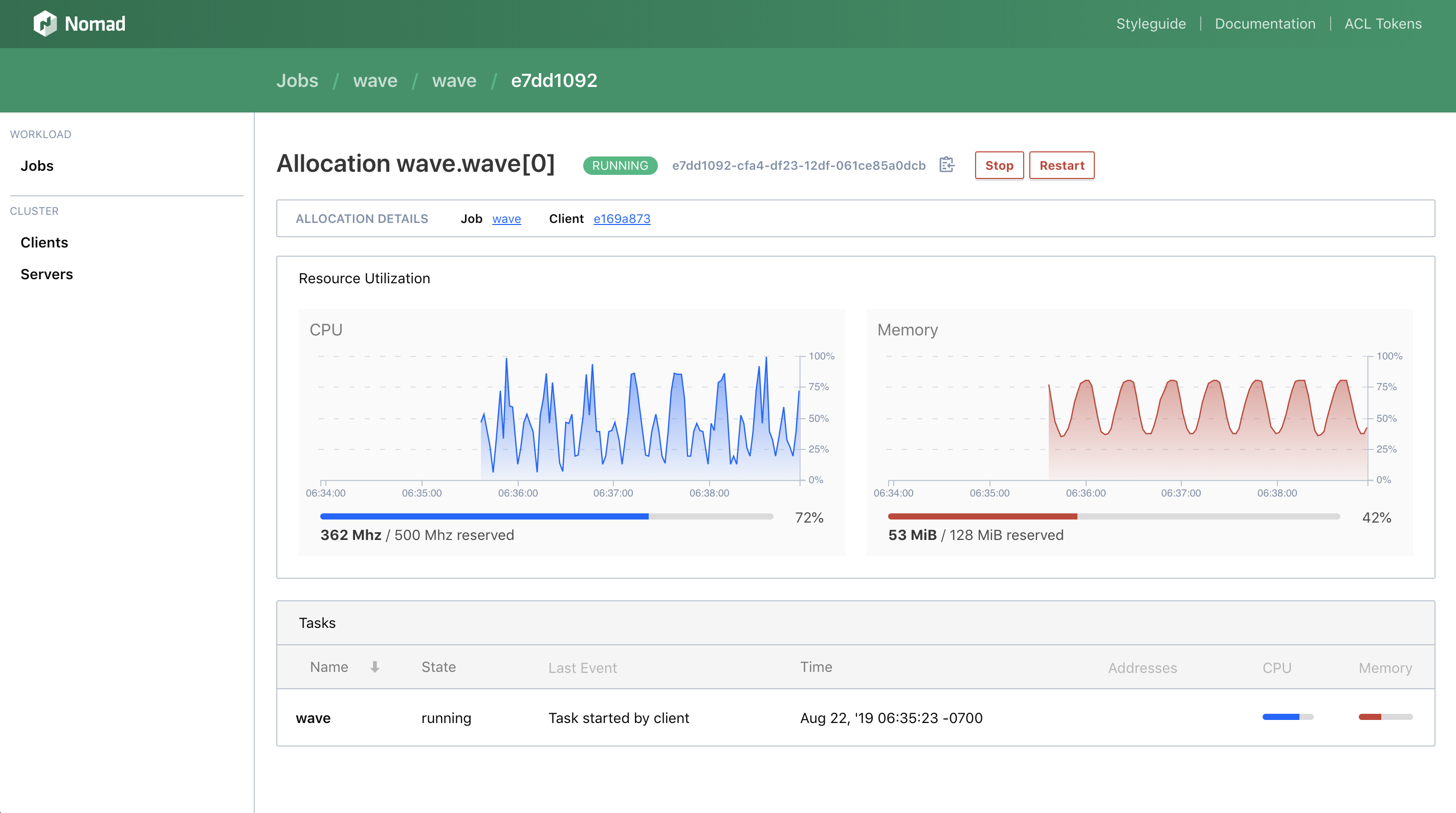The width and height of the screenshot is (1456, 813).
Task: Copy the allocation ID with the clipboard icon
Action: point(947,165)
